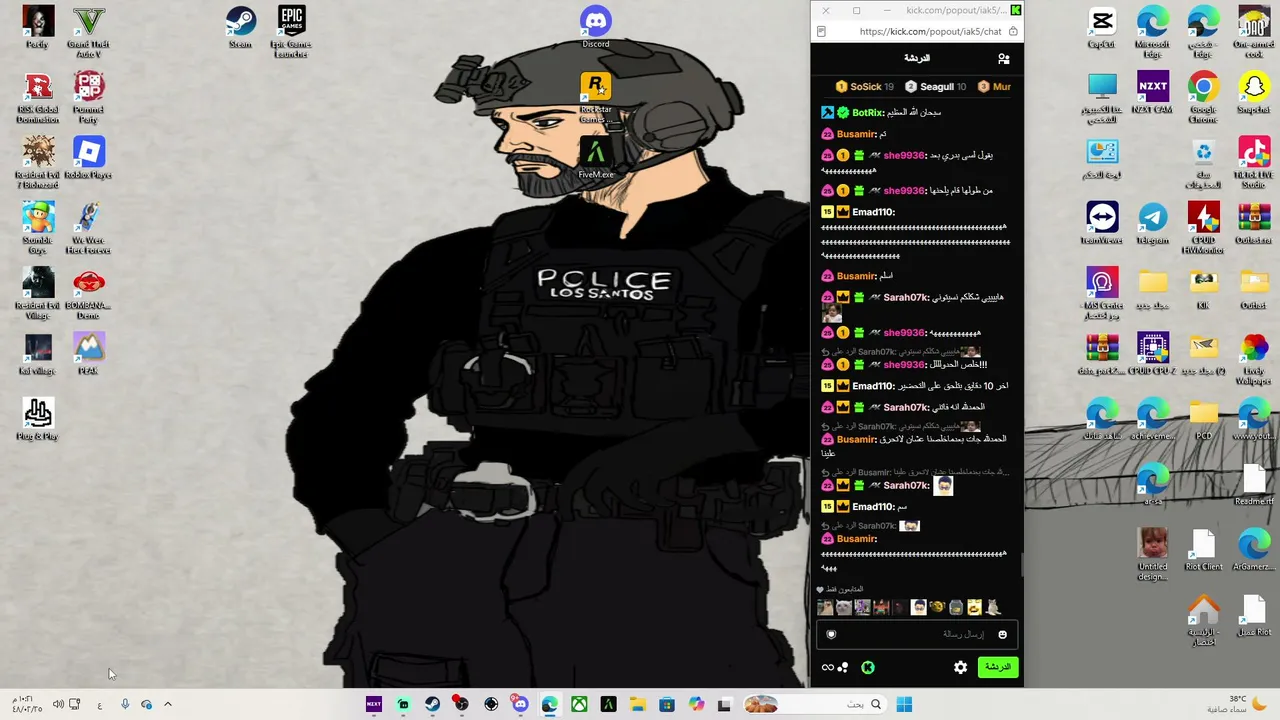Open the Pummel Party desktop shortcut
The height and width of the screenshot is (720, 1280).
88,98
